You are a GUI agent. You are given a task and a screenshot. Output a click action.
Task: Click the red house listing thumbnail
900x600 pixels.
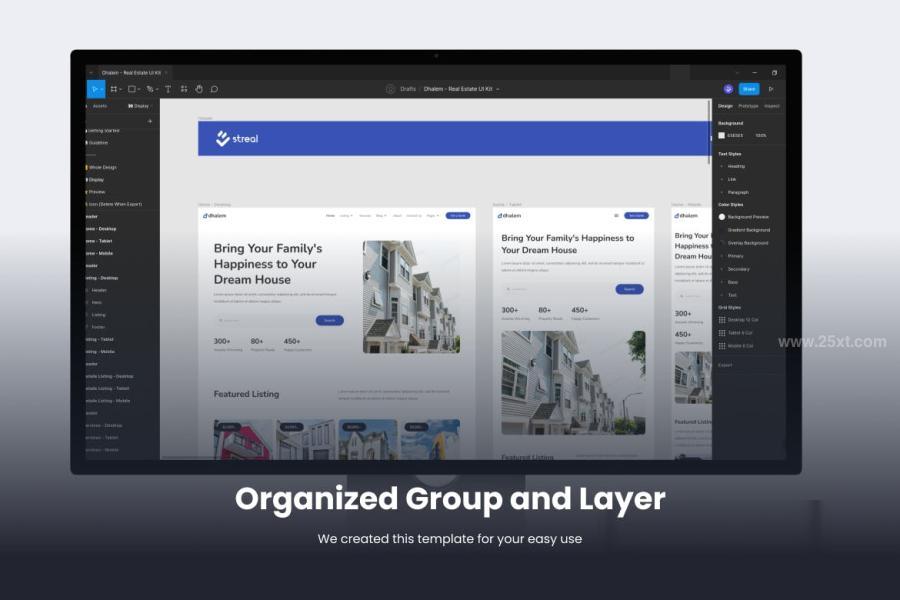point(243,440)
